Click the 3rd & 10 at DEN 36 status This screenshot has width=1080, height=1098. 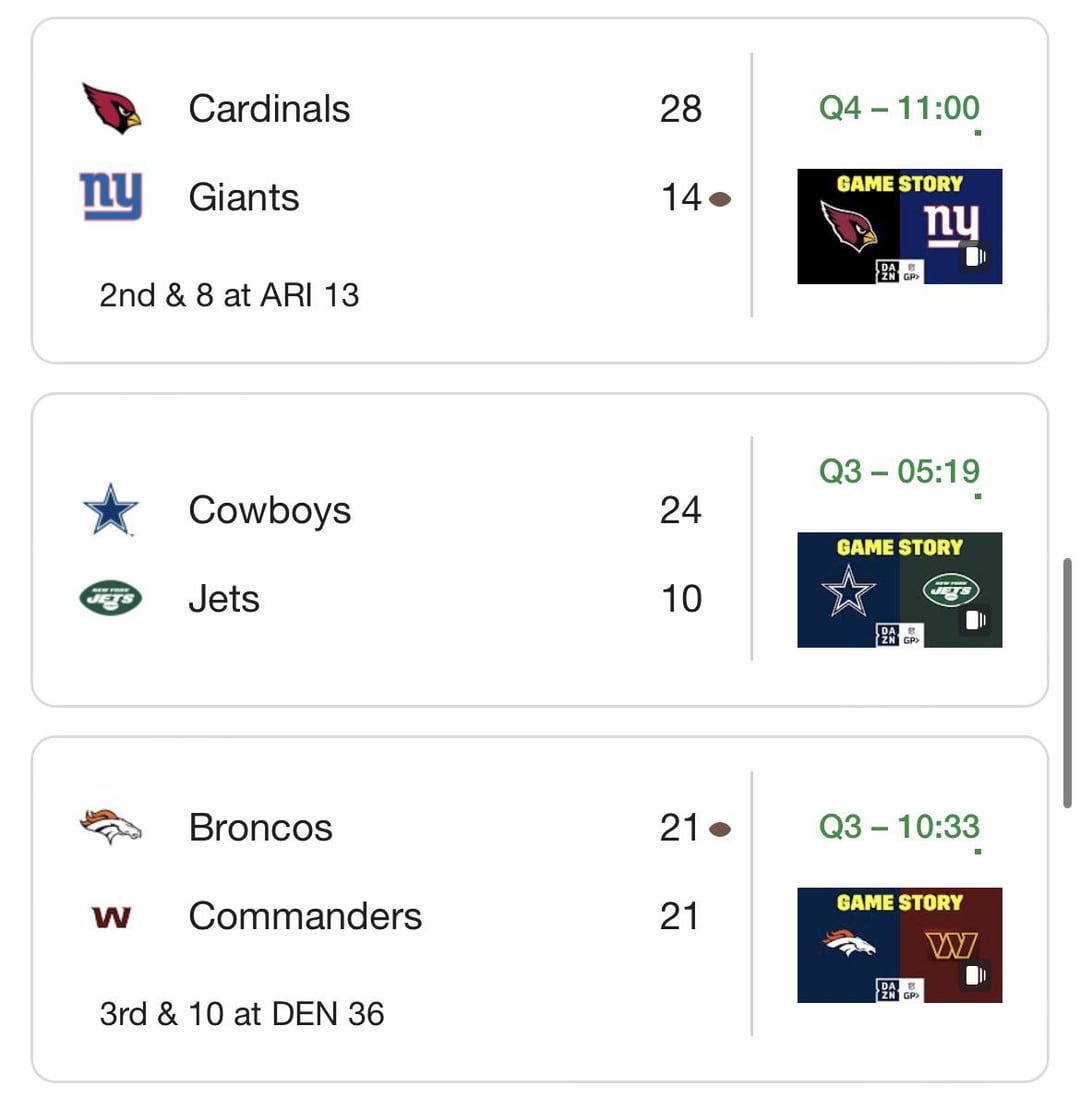click(242, 1014)
